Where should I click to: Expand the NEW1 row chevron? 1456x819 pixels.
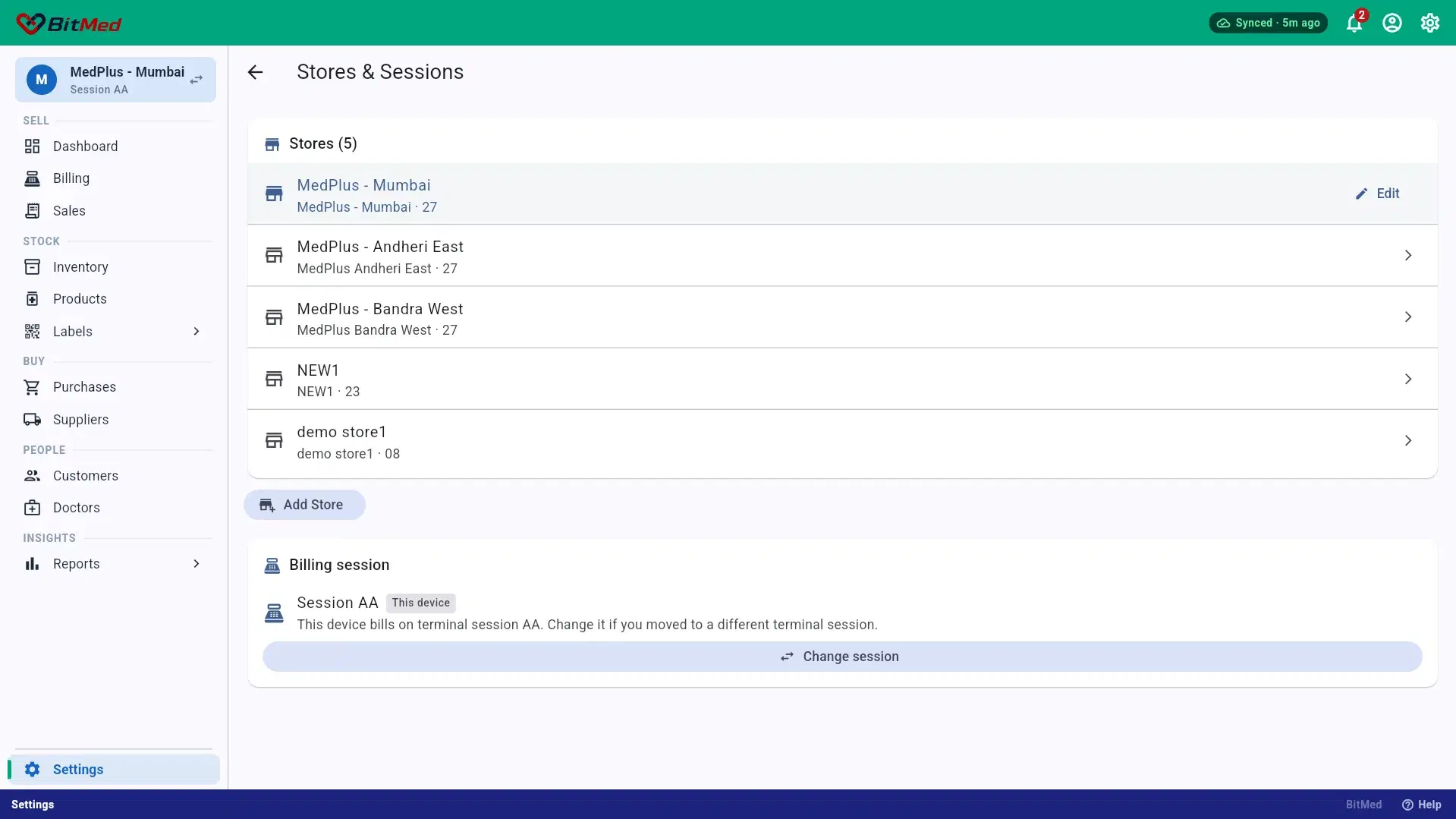tap(1408, 379)
